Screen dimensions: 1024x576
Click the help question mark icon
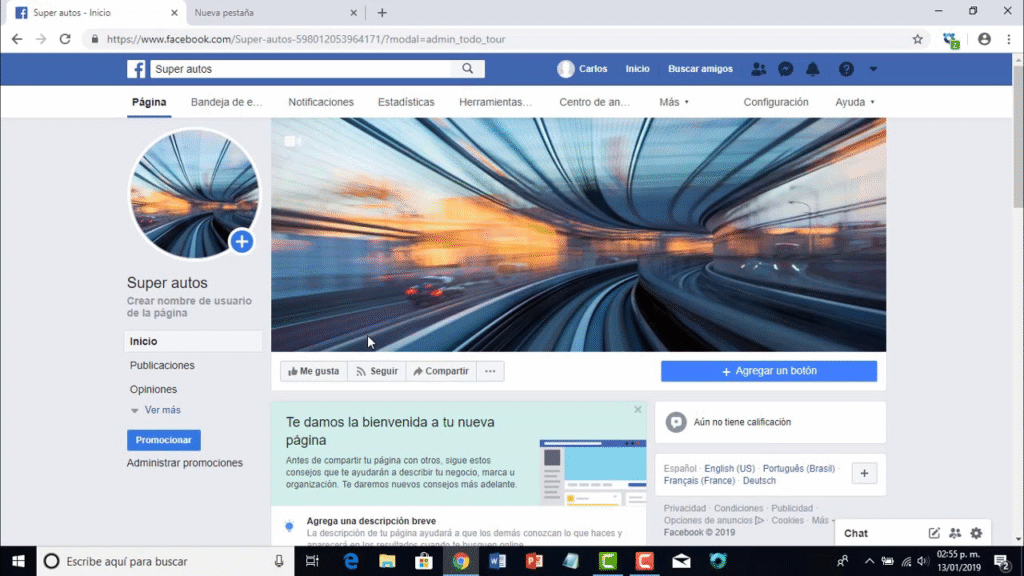tap(846, 69)
